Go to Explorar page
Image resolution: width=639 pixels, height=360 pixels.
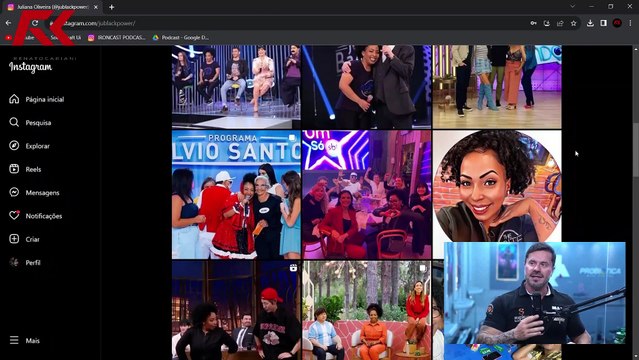29,146
